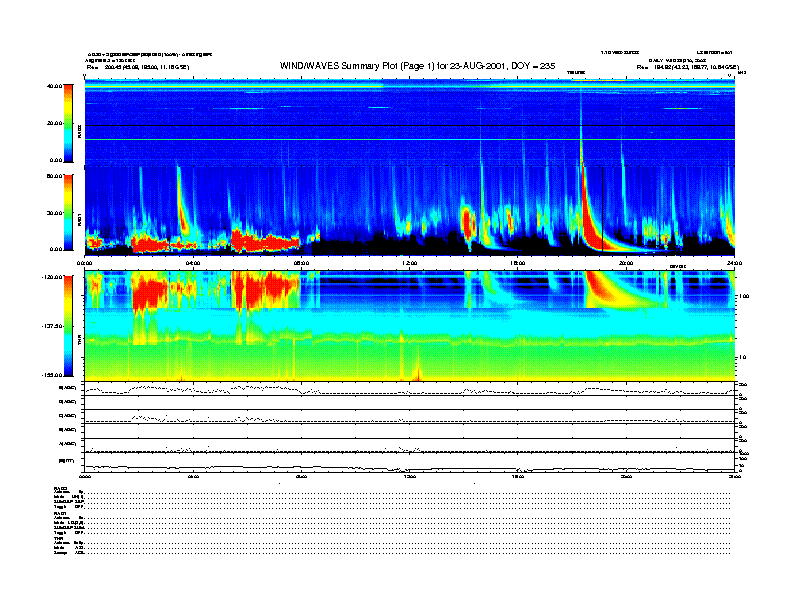The image size is (792, 612).
Task: Click the red oval burst in RAD1 near 14:00
Action: point(467,223)
